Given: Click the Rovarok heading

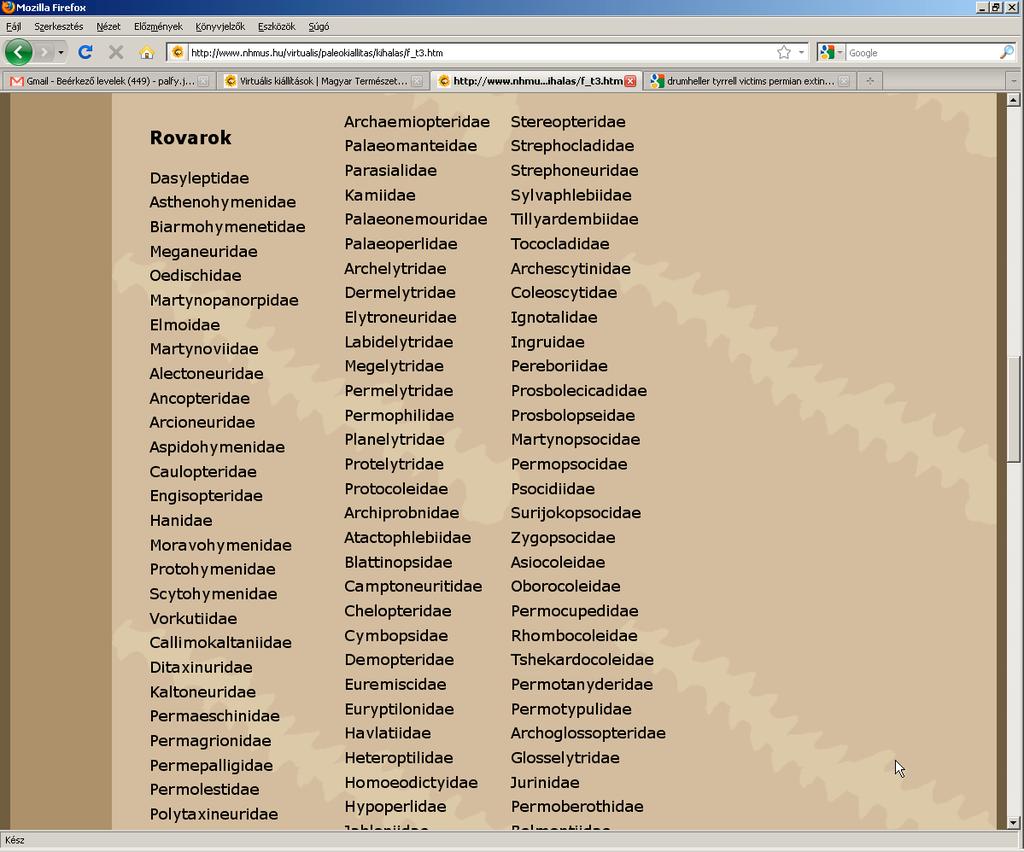Looking at the screenshot, I should (x=191, y=138).
